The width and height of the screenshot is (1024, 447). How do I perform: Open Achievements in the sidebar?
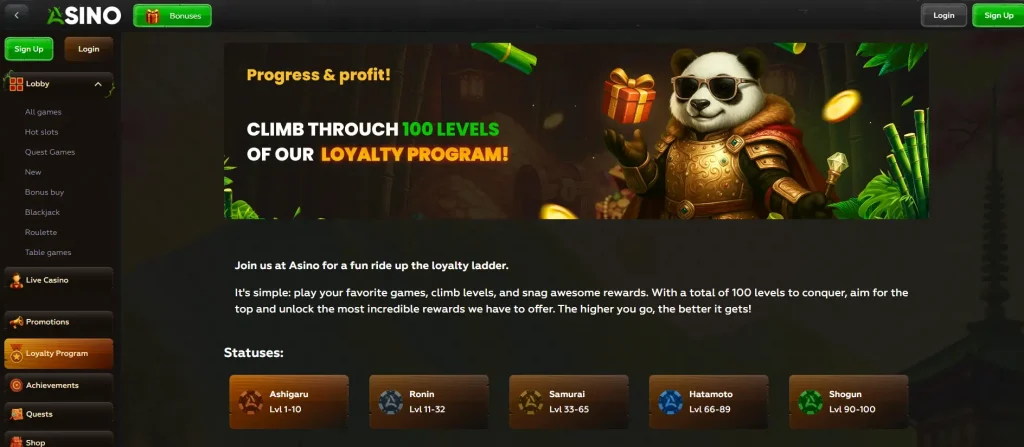pyautogui.click(x=59, y=386)
